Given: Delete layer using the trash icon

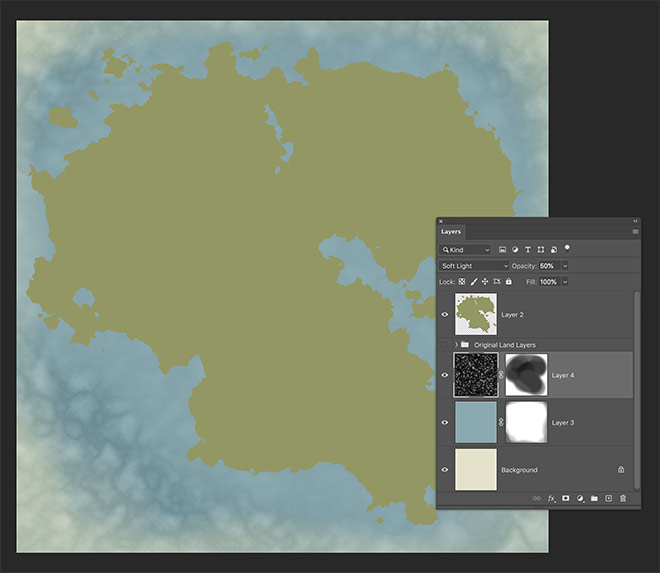Looking at the screenshot, I should pos(622,497).
